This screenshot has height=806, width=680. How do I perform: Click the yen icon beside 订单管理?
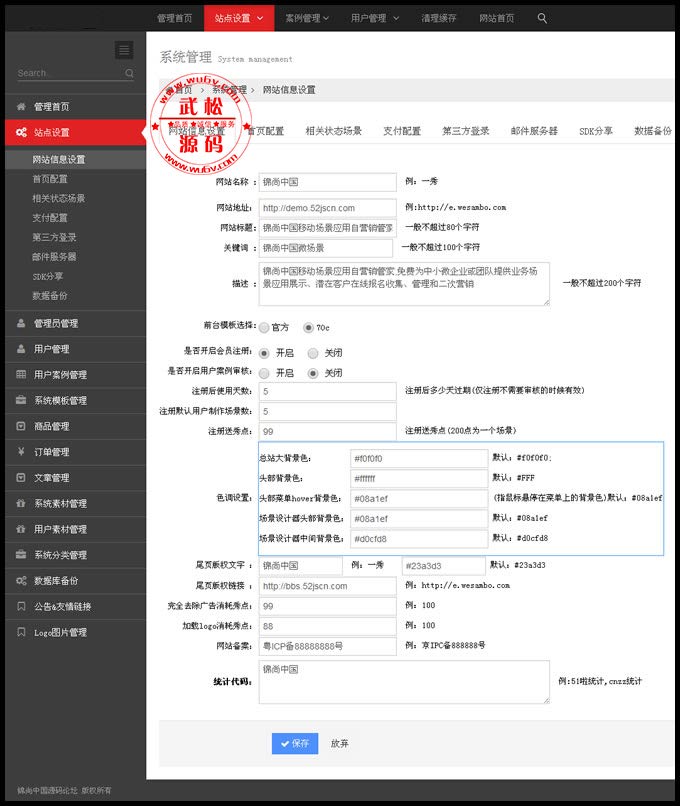pyautogui.click(x=21, y=452)
